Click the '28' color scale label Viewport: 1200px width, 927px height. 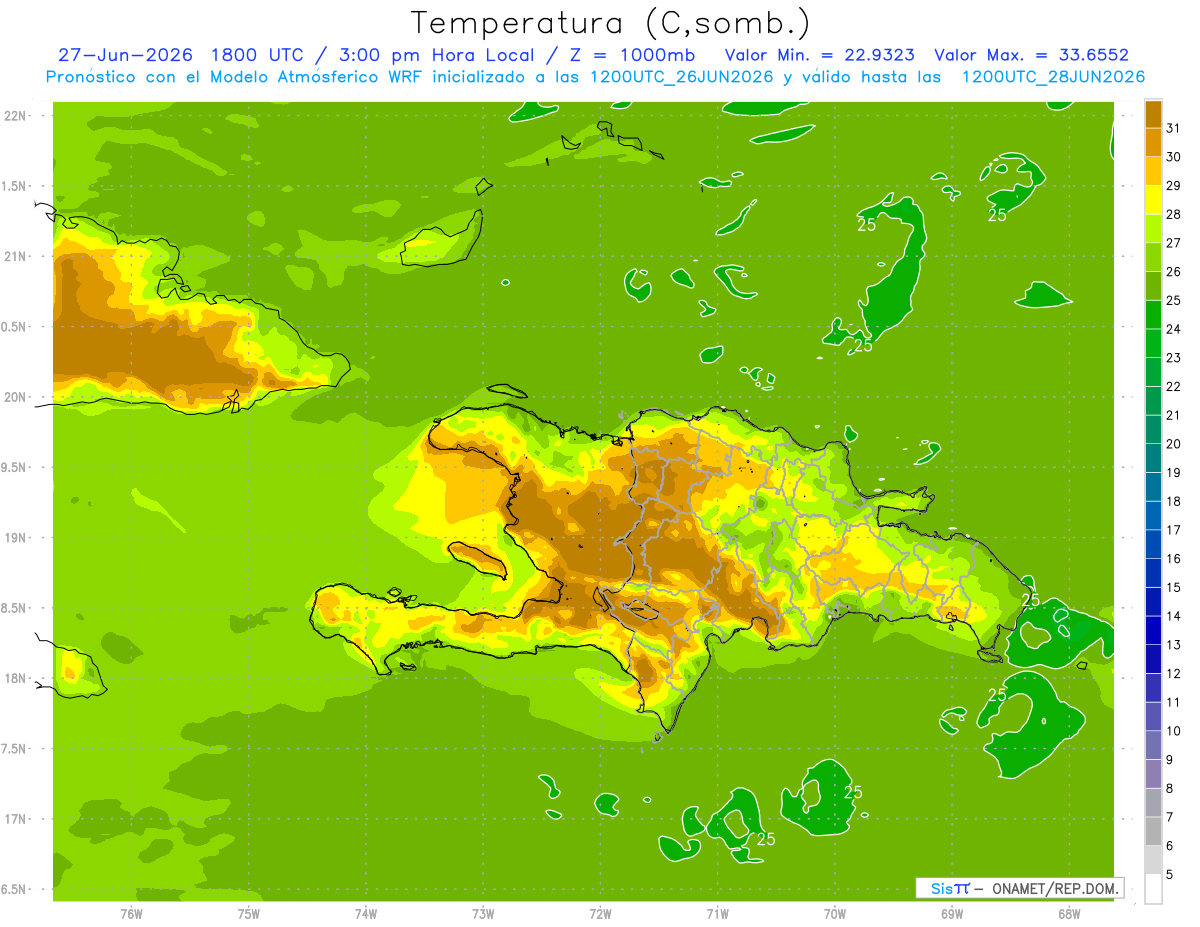pyautogui.click(x=1174, y=214)
